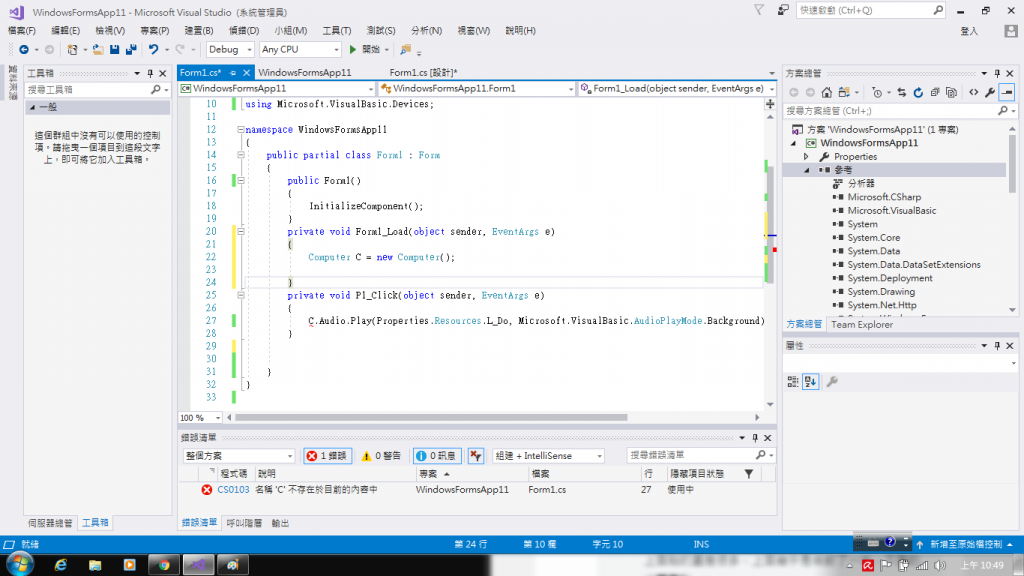This screenshot has height=576, width=1024.
Task: Click the Navigate Backward arrow icon
Action: pos(24,50)
